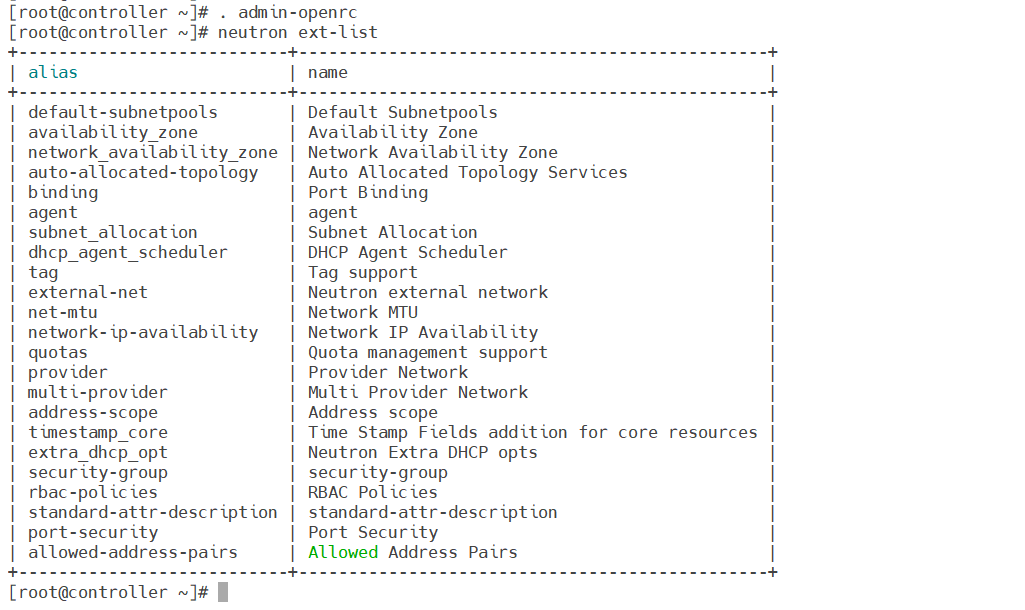Image resolution: width=1025 pixels, height=610 pixels.
Task: Select the 'rbac-policies' alias
Action: (93, 492)
